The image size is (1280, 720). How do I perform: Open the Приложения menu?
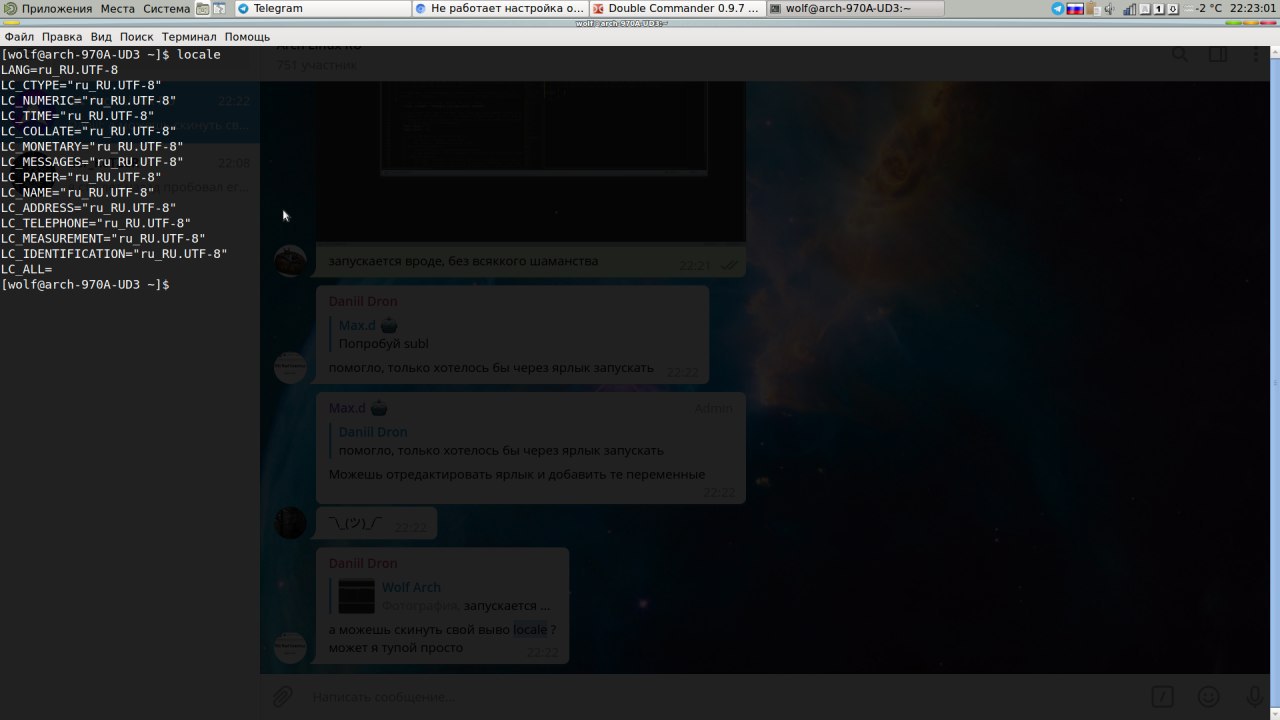click(x=56, y=8)
